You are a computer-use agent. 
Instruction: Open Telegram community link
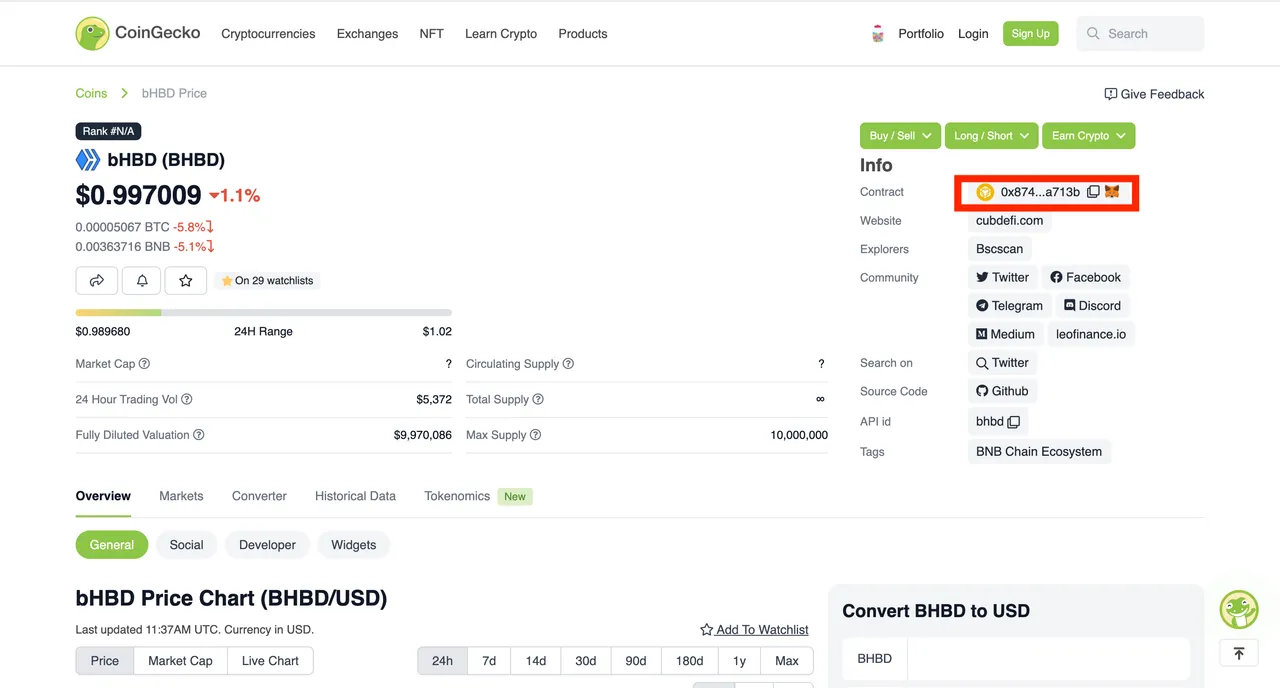pos(1009,306)
